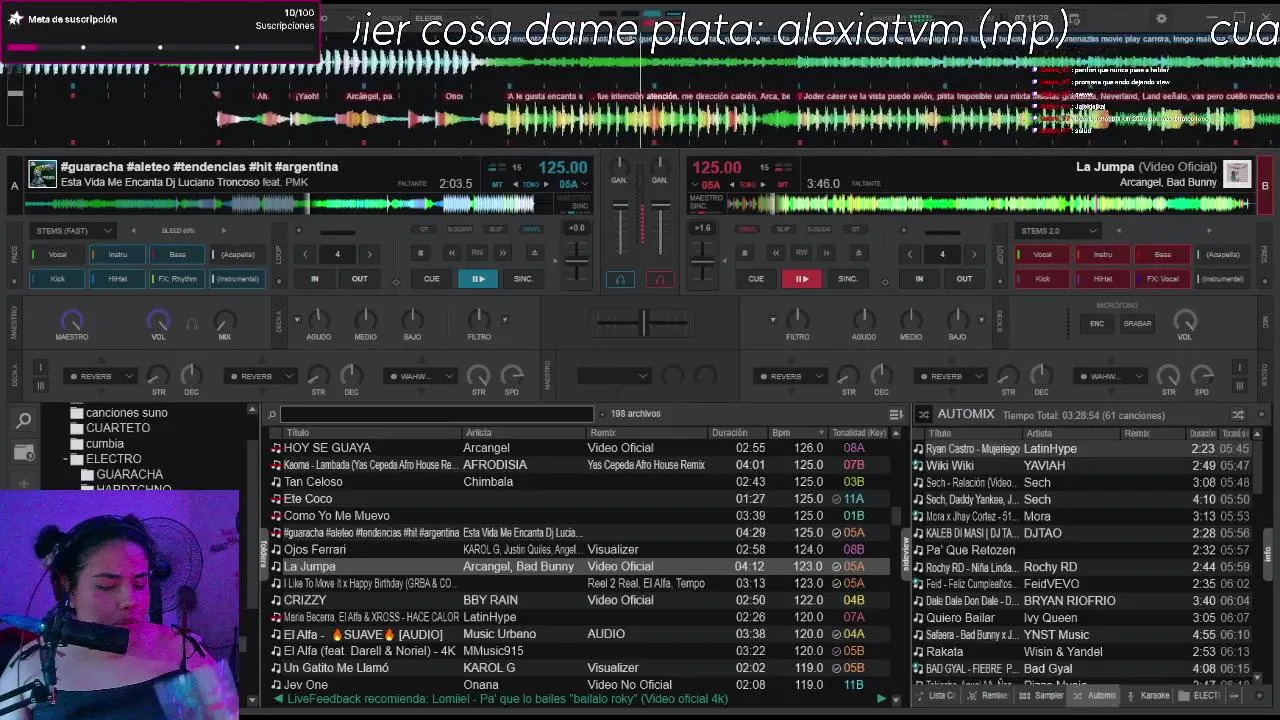The image size is (1280, 720).
Task: Toggle deck B headphone cue button
Action: tap(659, 279)
